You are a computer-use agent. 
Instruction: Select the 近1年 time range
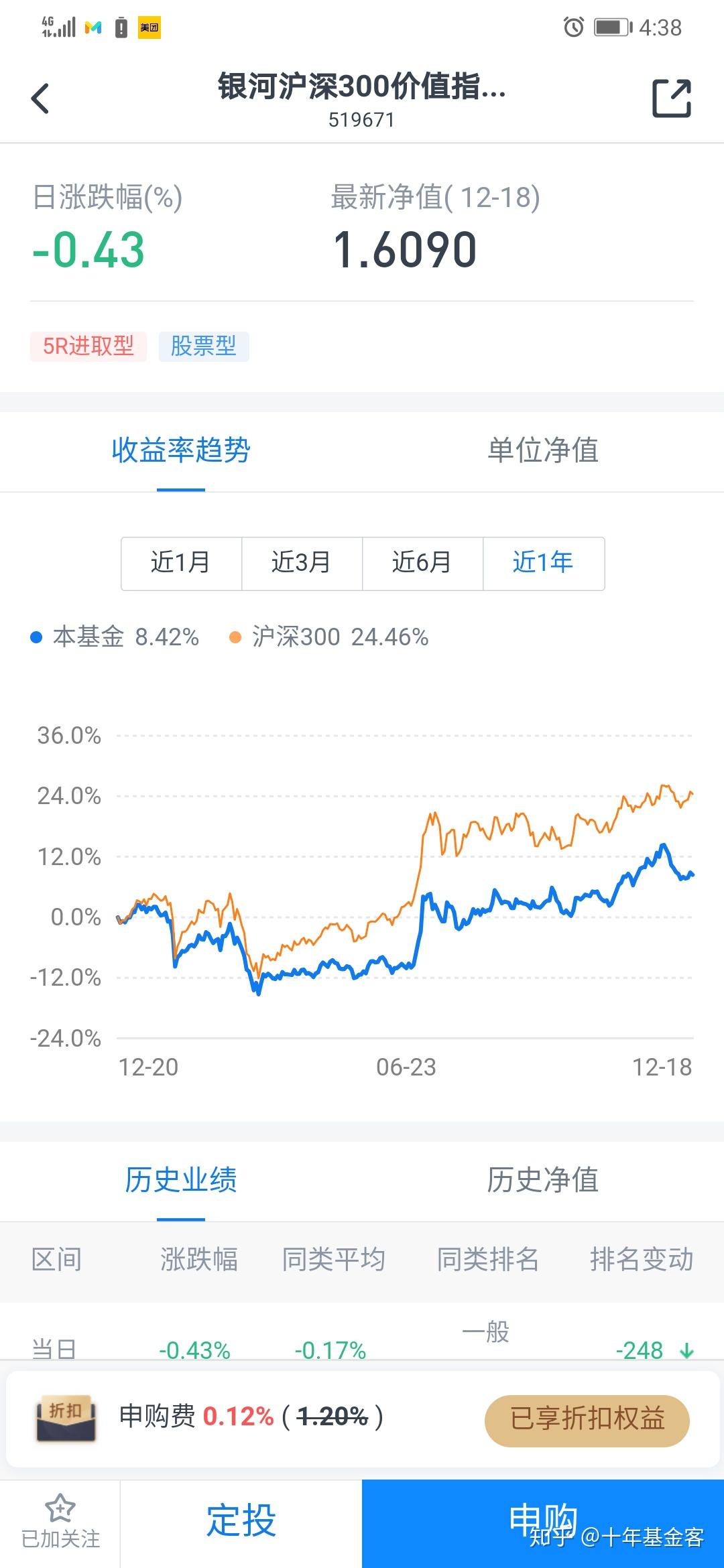pos(543,563)
